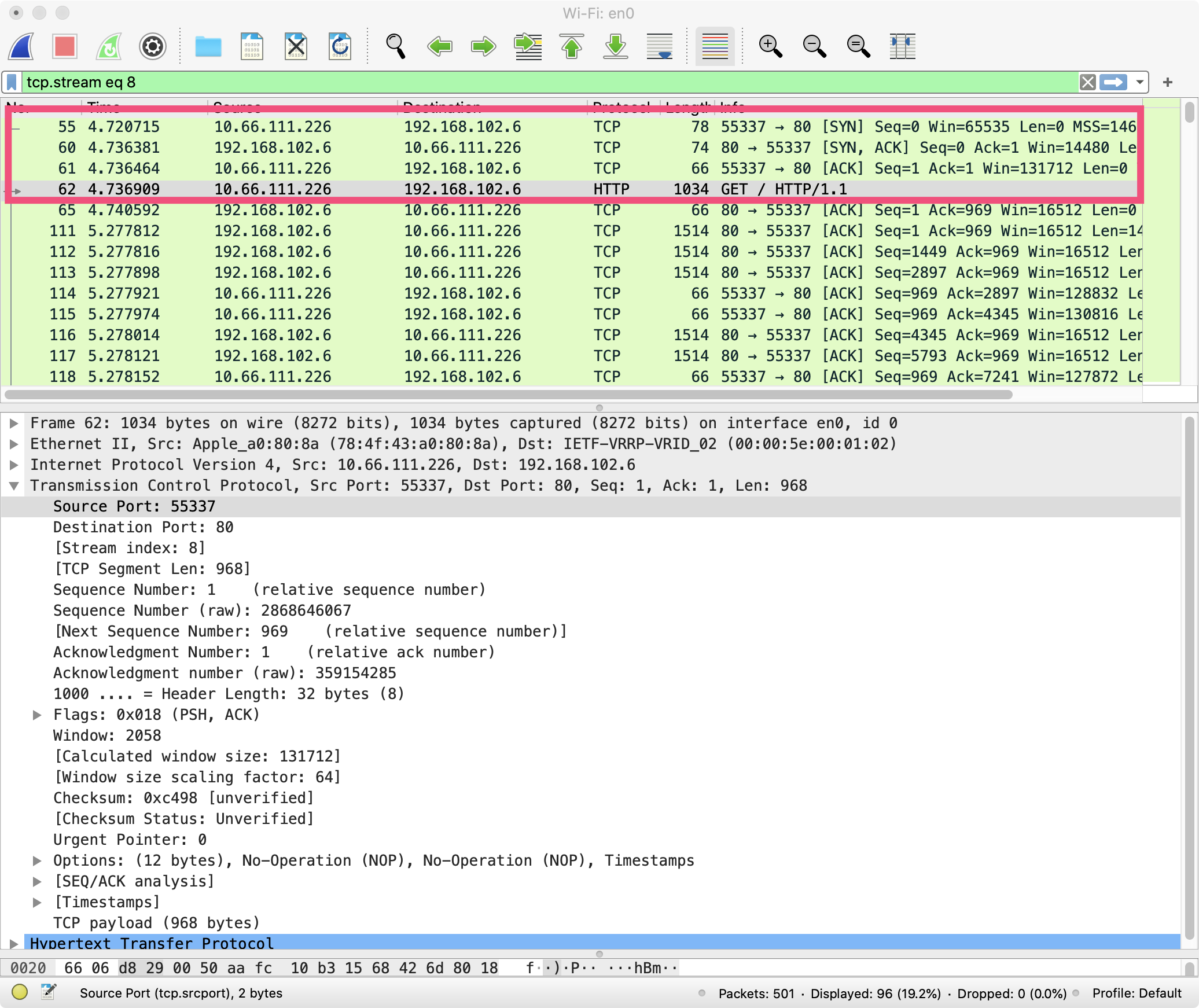
Task: Clear the display filter with the X button
Action: click(1088, 82)
